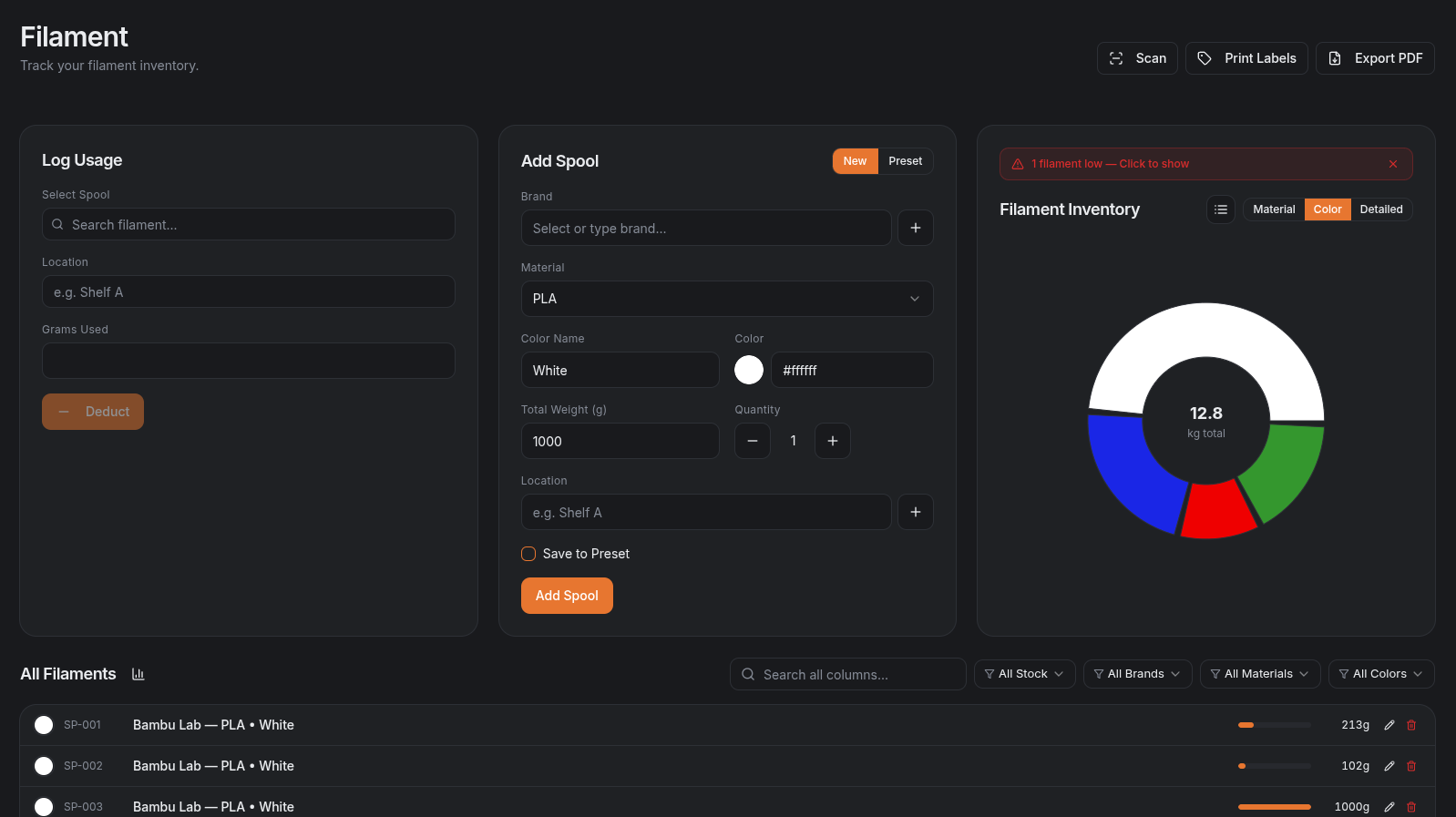The width and height of the screenshot is (1456, 817).
Task: Switch inventory chart to Material view
Action: [x=1274, y=209]
